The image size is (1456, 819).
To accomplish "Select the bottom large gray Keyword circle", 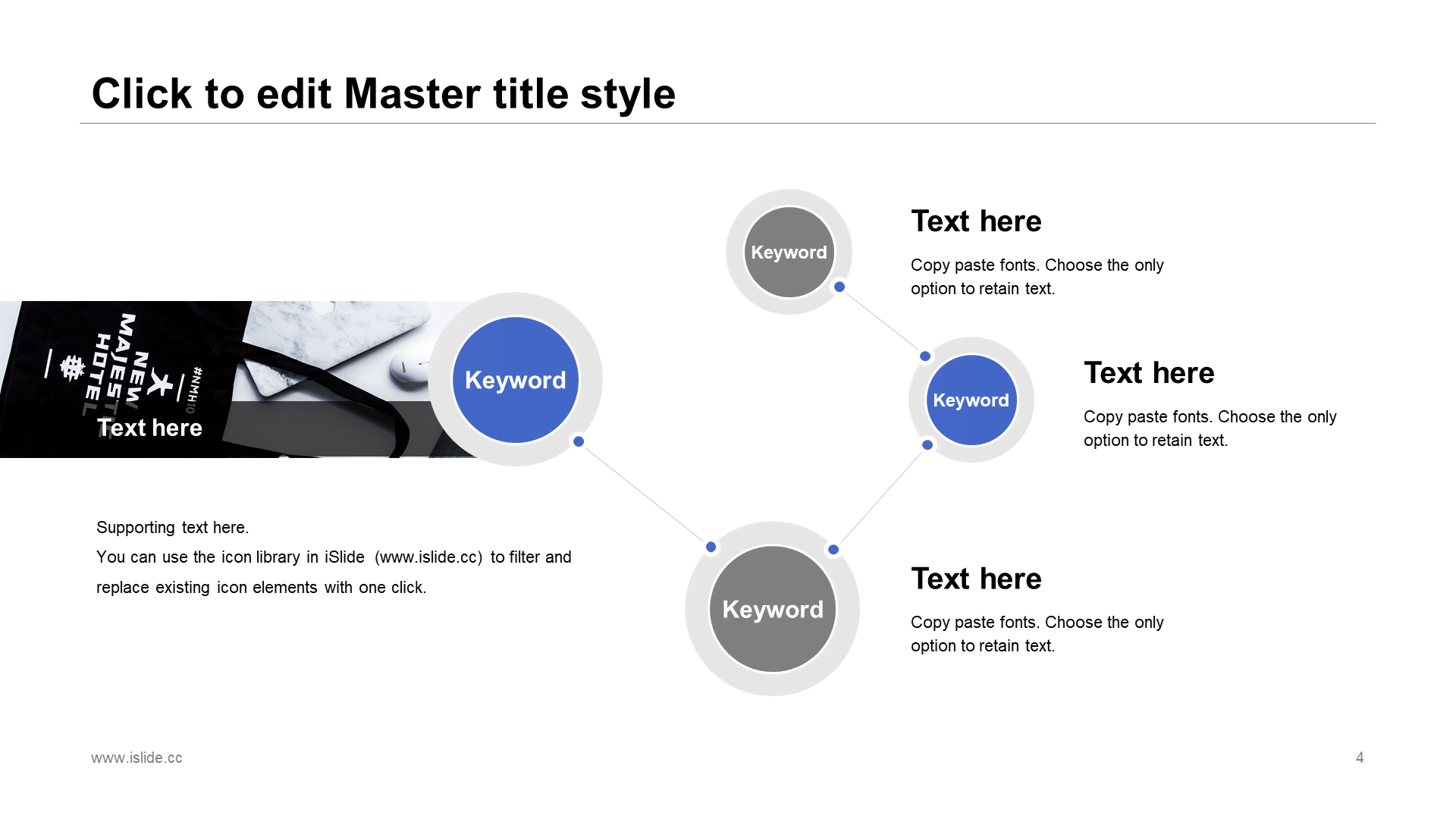I will pyautogui.click(x=772, y=609).
